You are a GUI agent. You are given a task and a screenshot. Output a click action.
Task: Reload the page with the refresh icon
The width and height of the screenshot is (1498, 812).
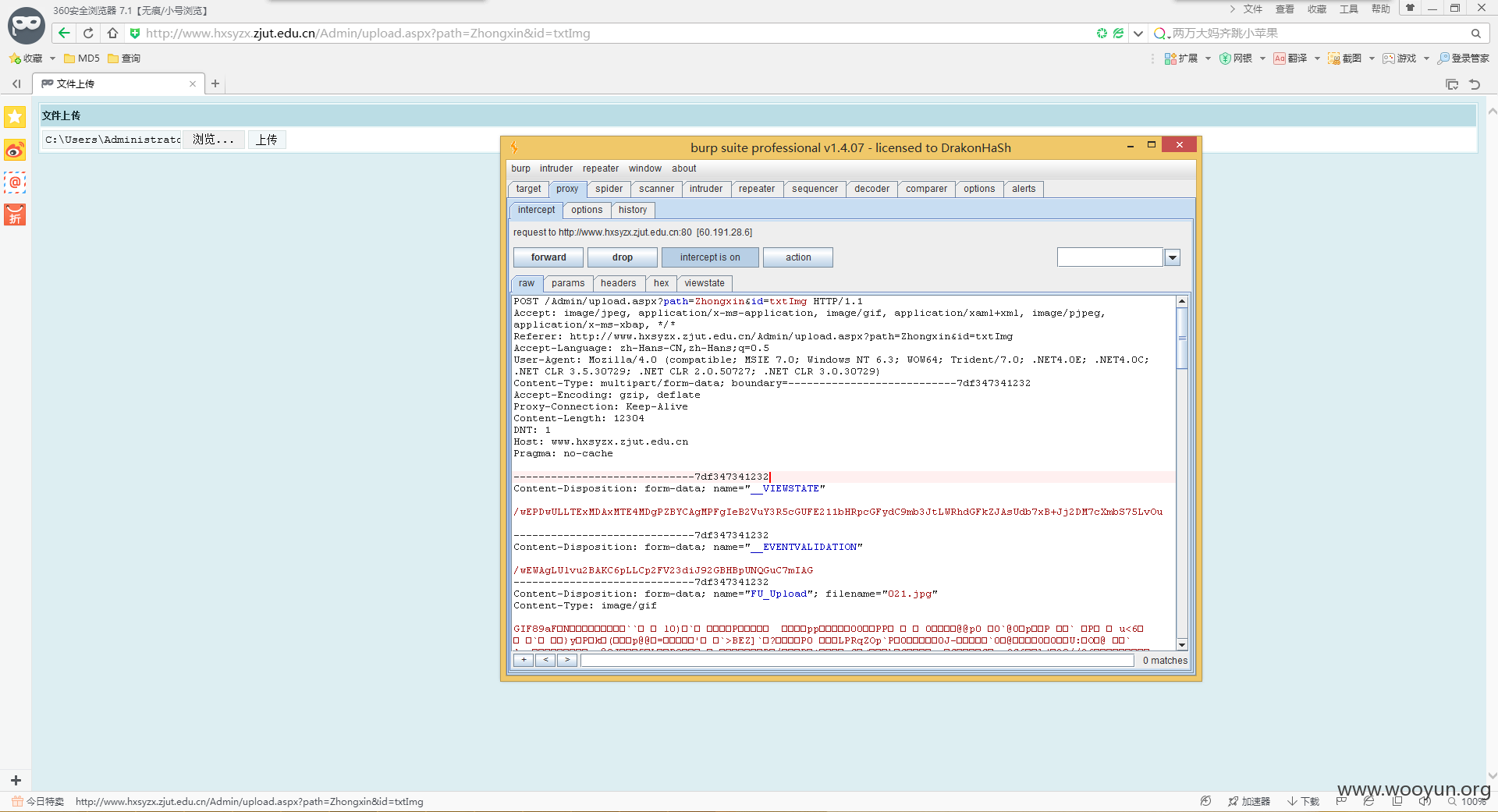coord(88,33)
